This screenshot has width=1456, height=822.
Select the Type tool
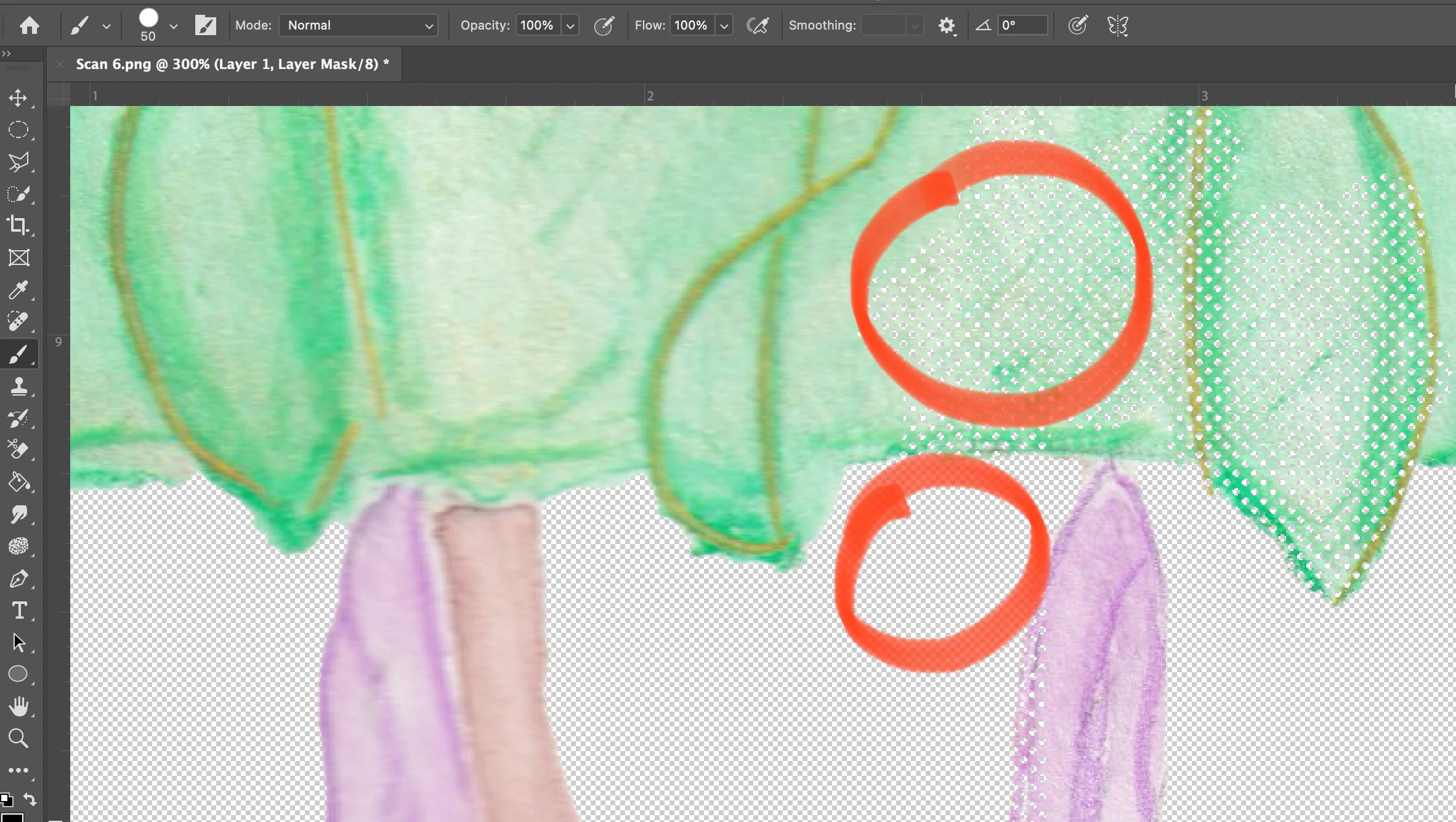pyautogui.click(x=18, y=611)
